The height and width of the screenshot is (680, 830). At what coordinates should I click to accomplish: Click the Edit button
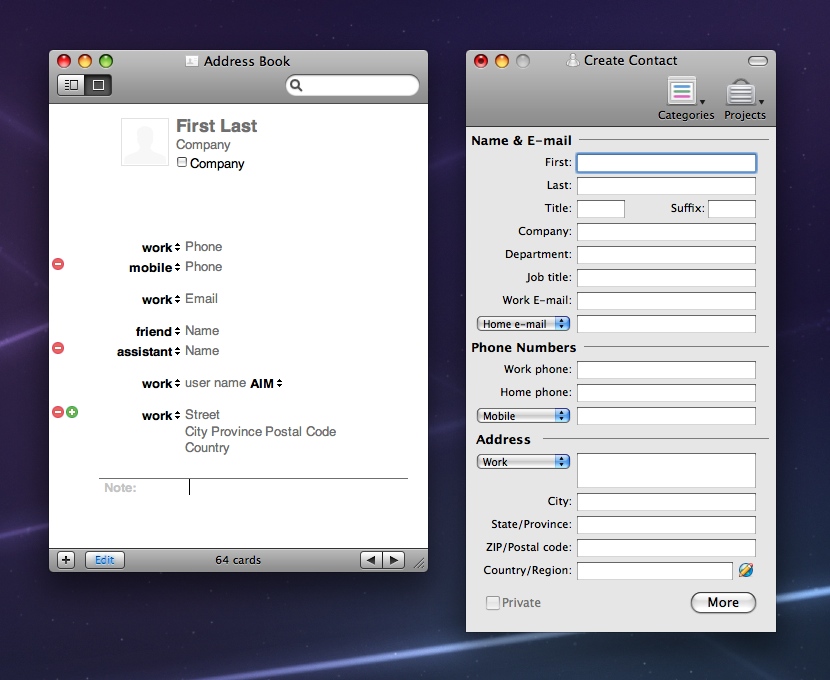coord(105,560)
